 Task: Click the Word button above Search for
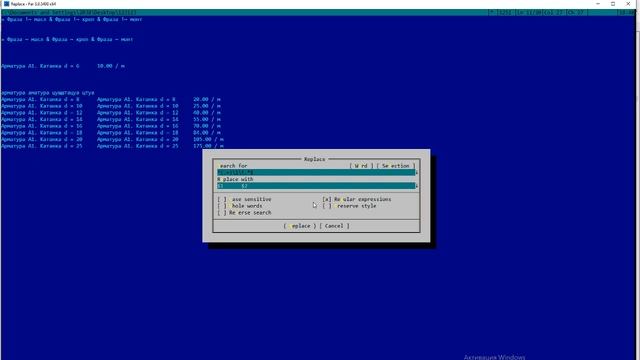[x=361, y=166]
